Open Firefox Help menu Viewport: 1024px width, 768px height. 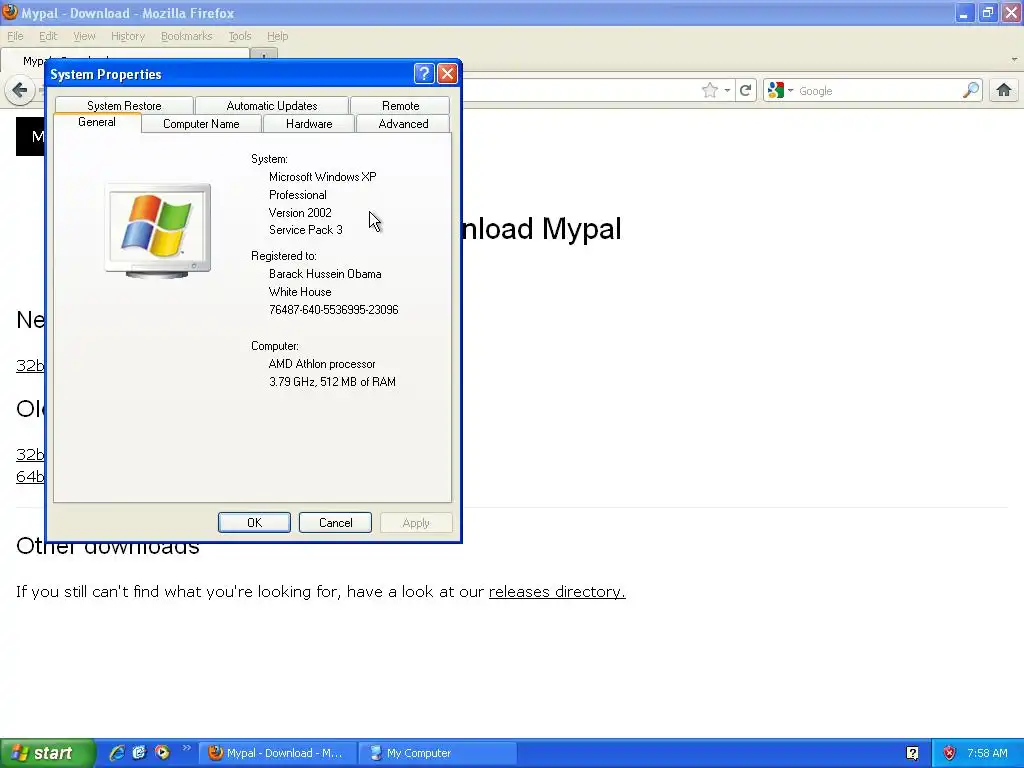(x=278, y=36)
